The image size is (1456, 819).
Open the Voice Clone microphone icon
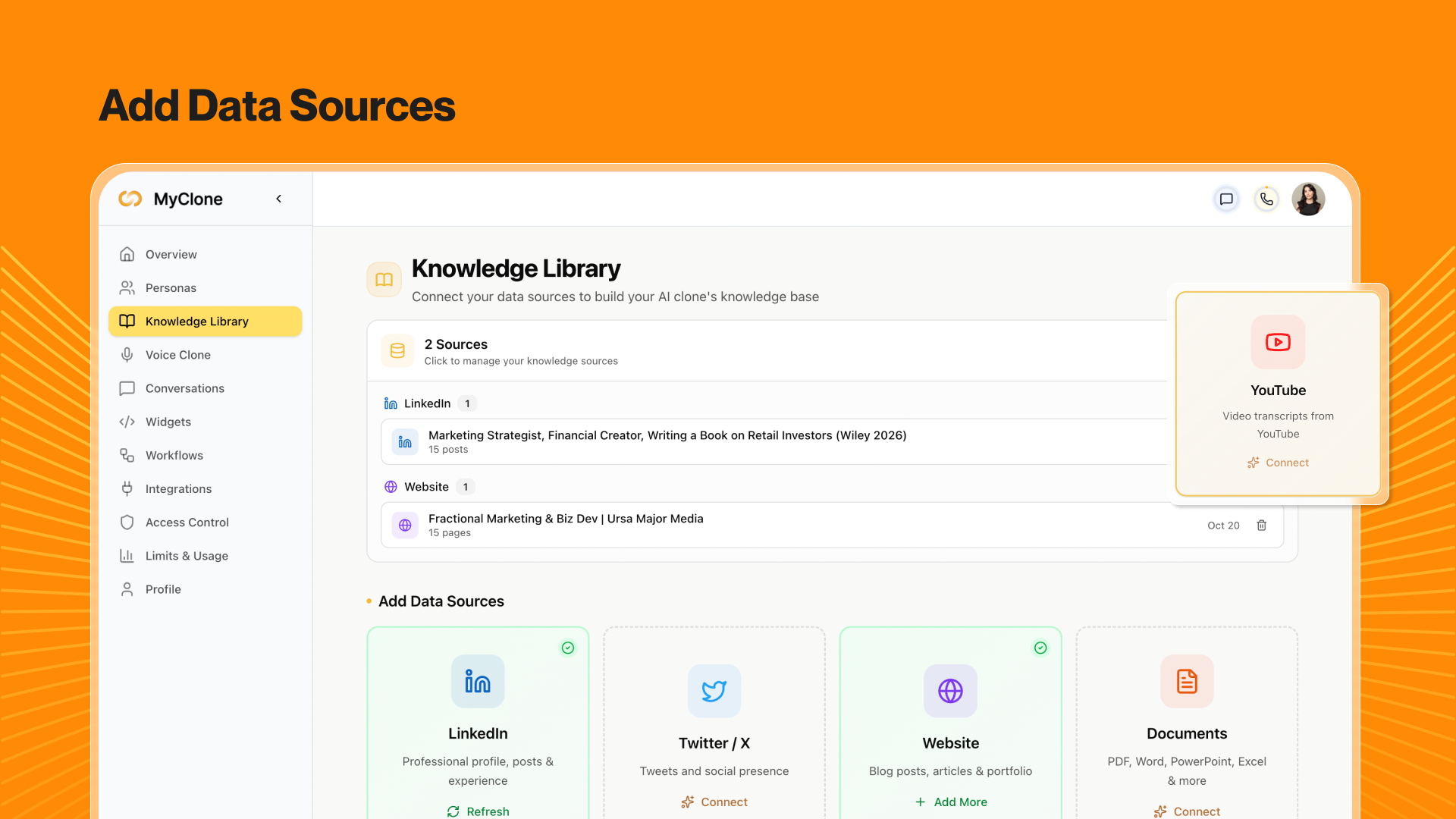(x=127, y=354)
